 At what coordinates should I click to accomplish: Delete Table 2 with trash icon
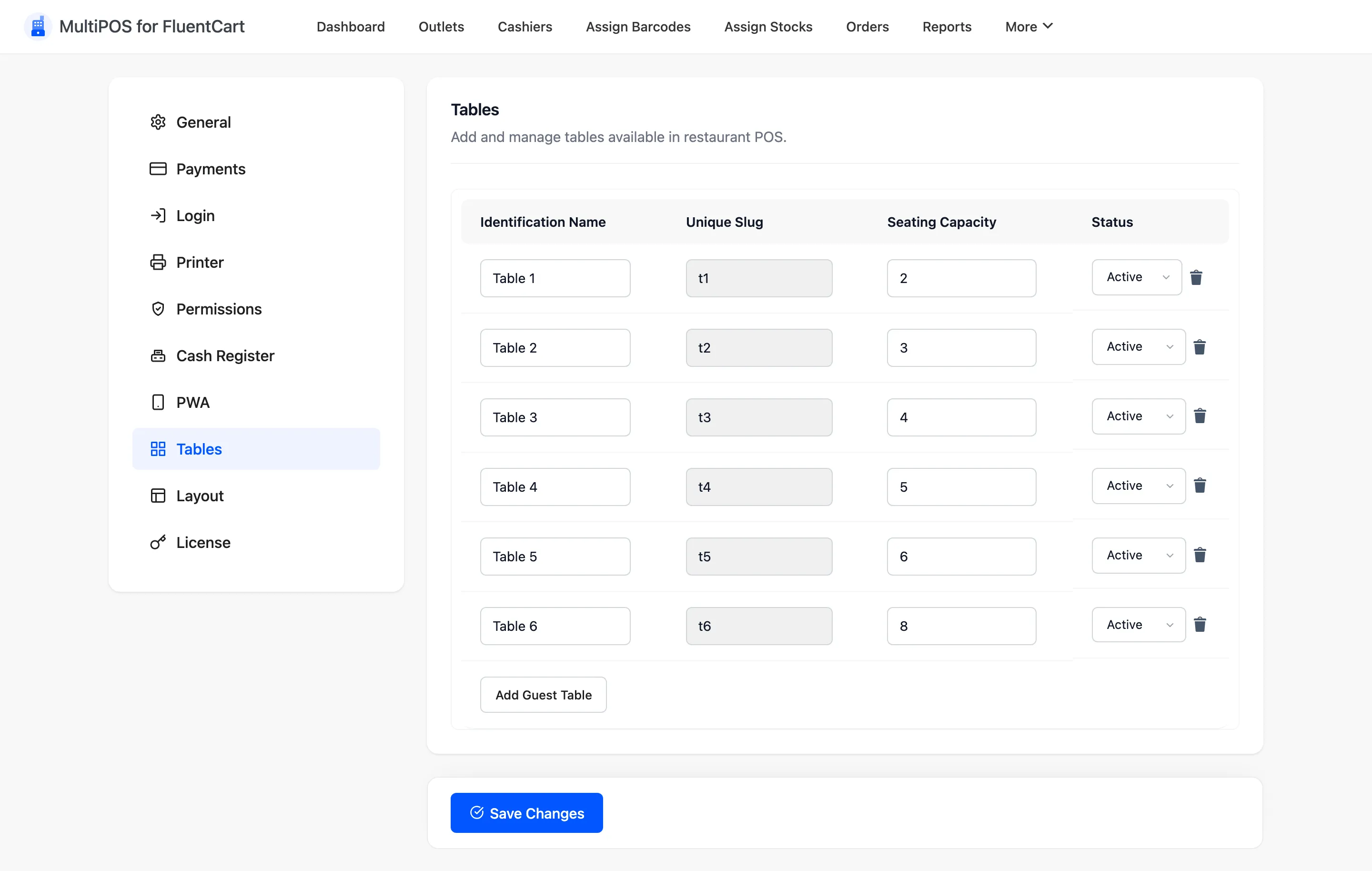(1200, 347)
